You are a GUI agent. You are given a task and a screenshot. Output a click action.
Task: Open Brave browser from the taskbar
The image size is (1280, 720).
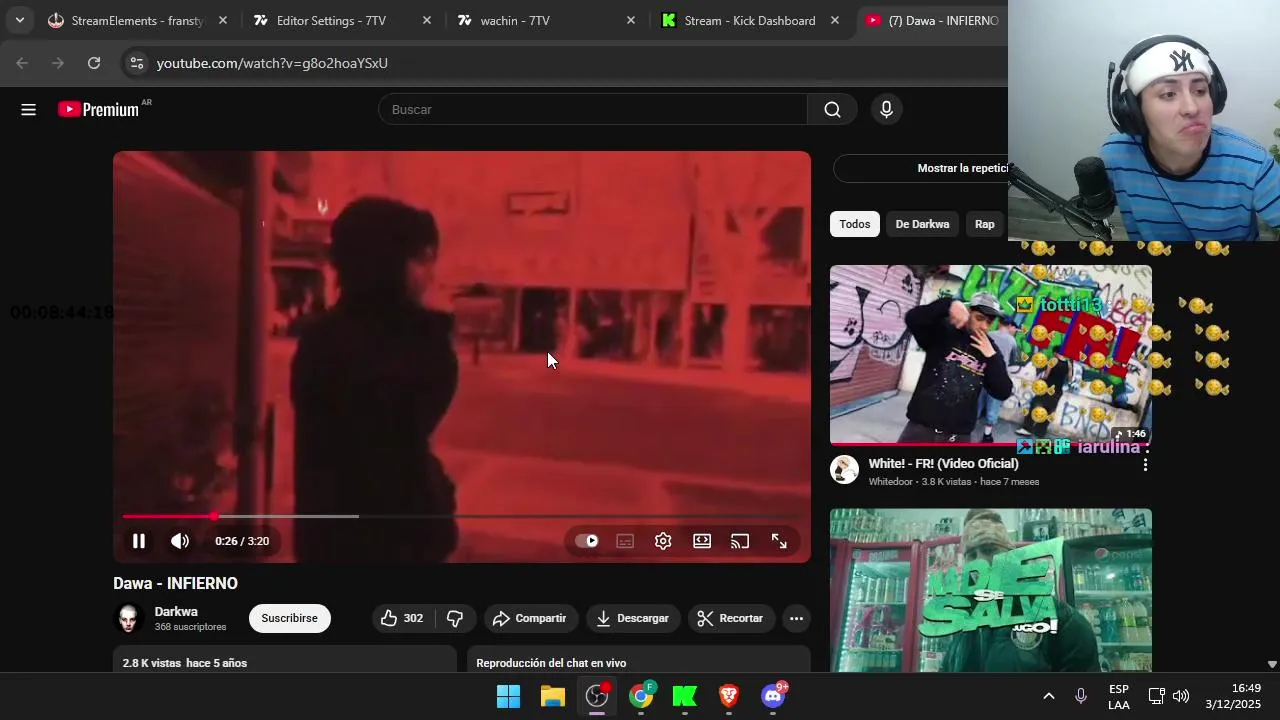tap(729, 696)
